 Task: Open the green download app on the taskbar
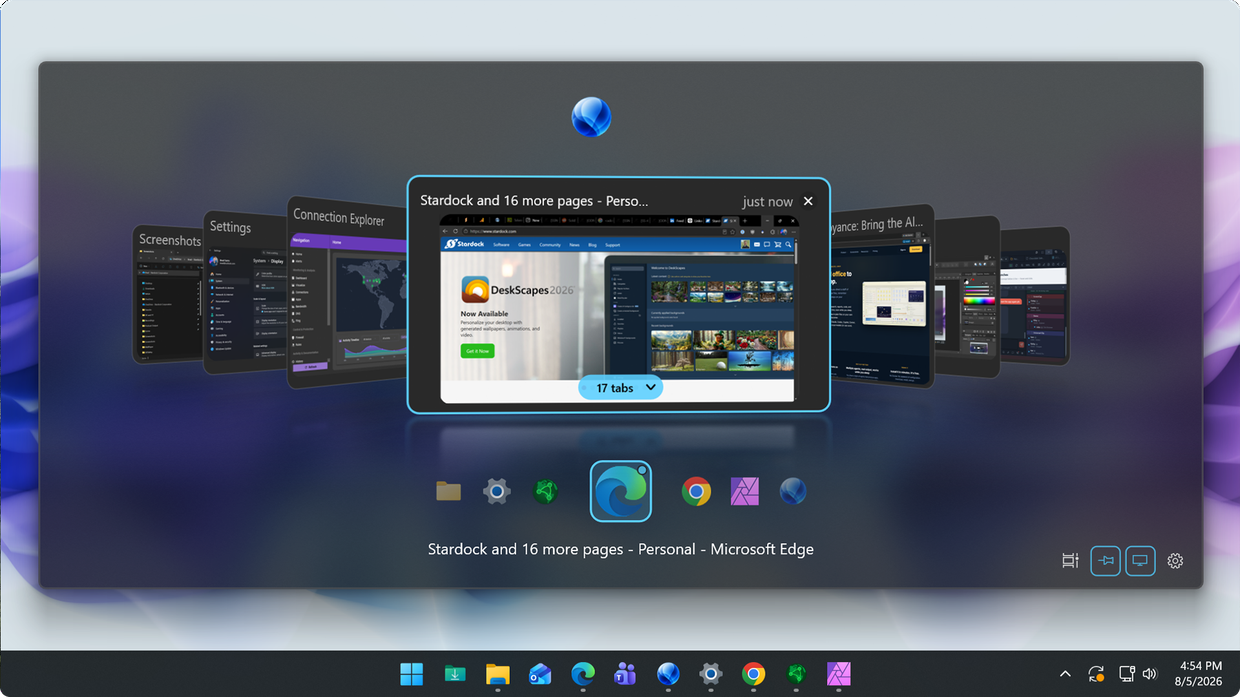coord(455,674)
